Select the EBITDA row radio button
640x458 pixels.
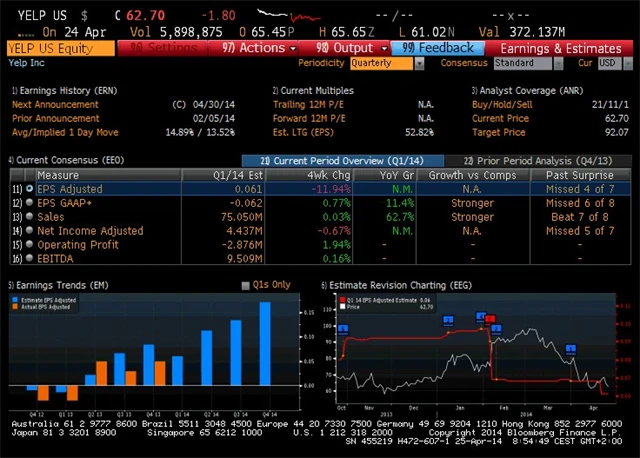[29, 258]
